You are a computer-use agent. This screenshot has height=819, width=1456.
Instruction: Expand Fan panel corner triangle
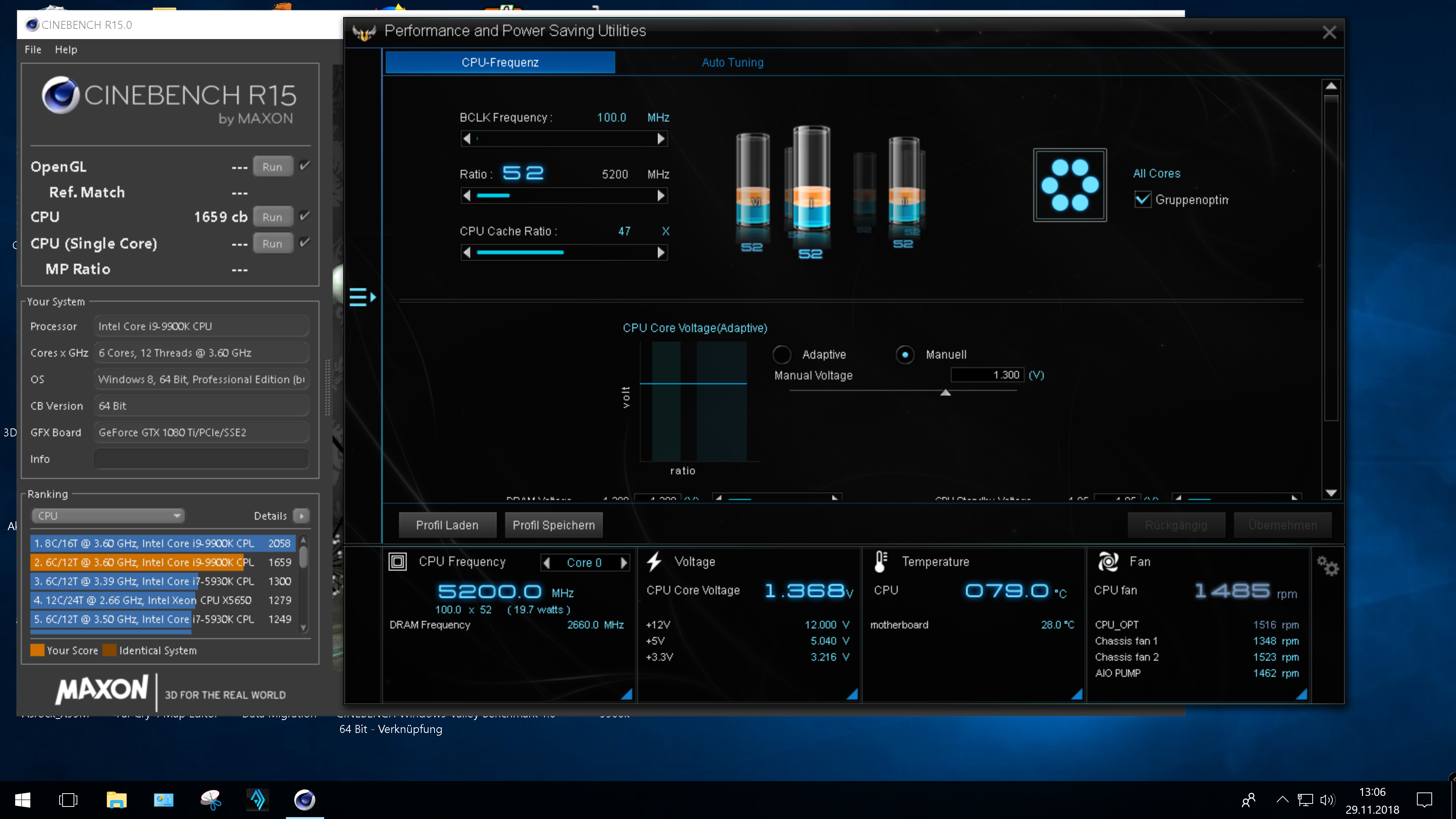[1301, 694]
